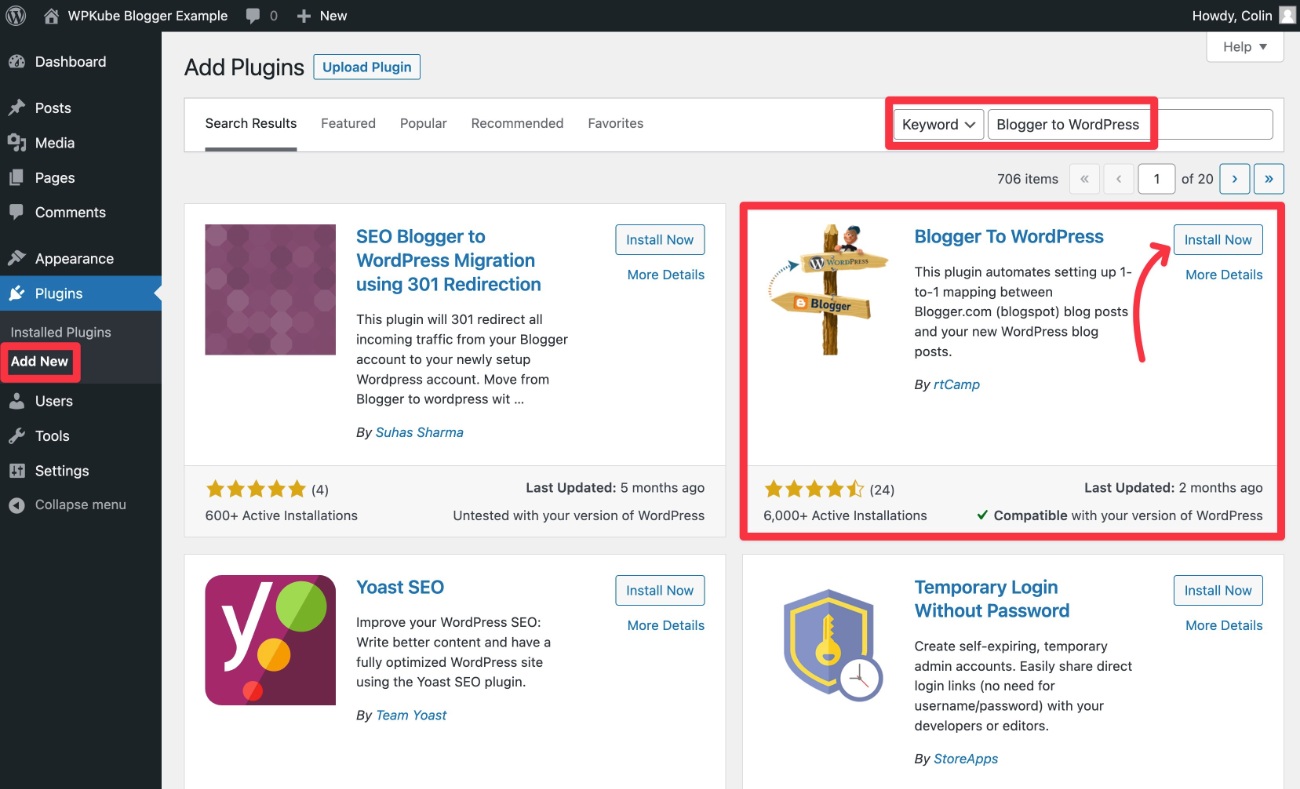The image size is (1300, 789).
Task: Open the Suhas Sharma author link
Action: [419, 433]
